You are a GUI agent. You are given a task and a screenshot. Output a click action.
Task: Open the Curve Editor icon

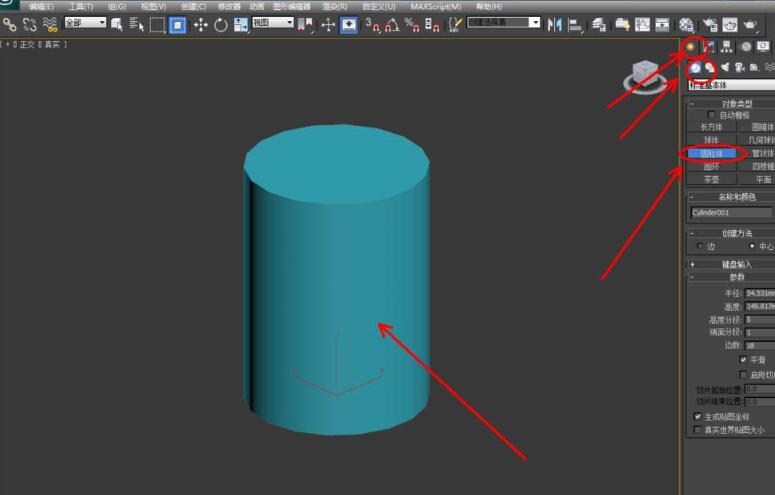click(x=642, y=25)
